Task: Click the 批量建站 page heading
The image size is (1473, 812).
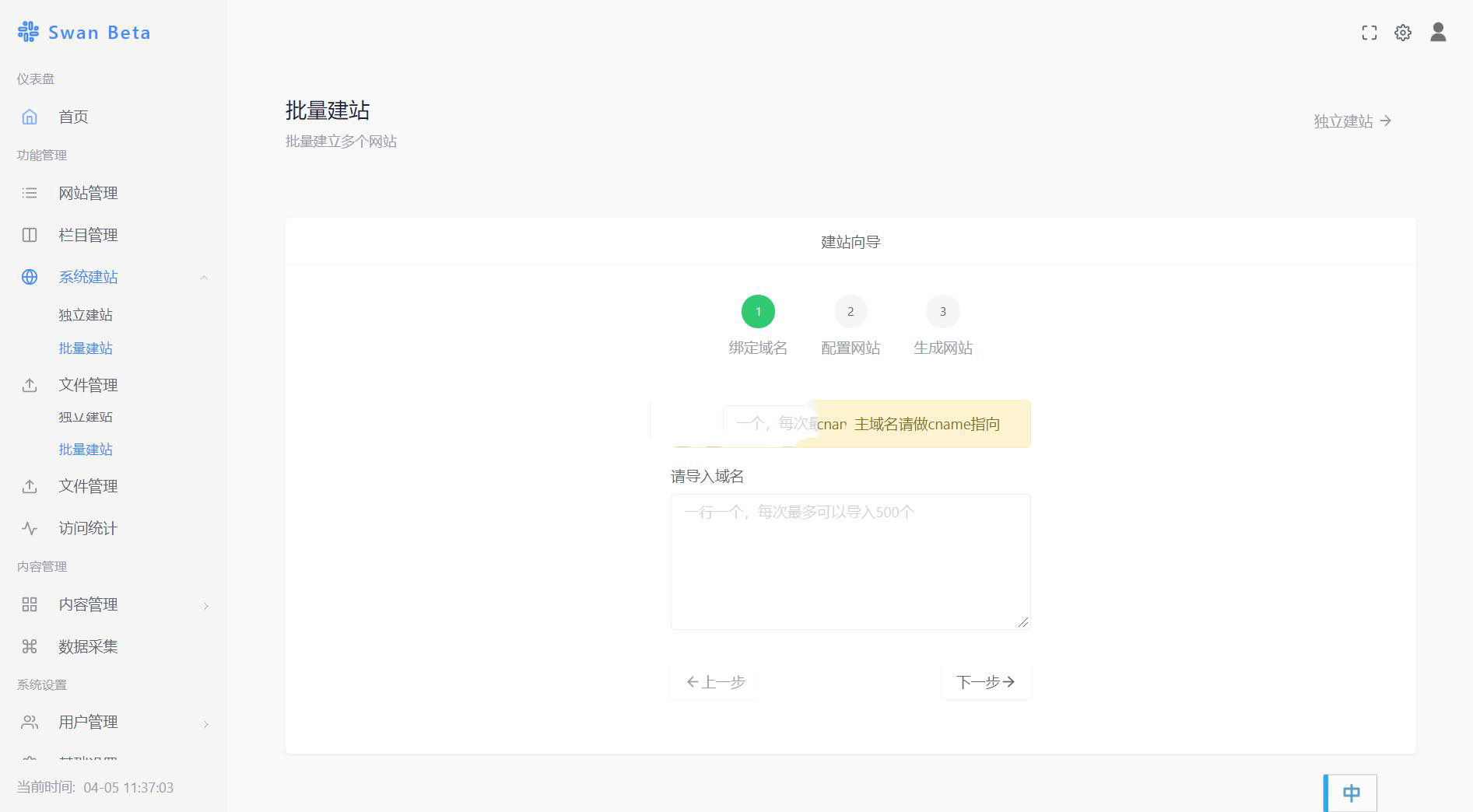Action: [328, 110]
